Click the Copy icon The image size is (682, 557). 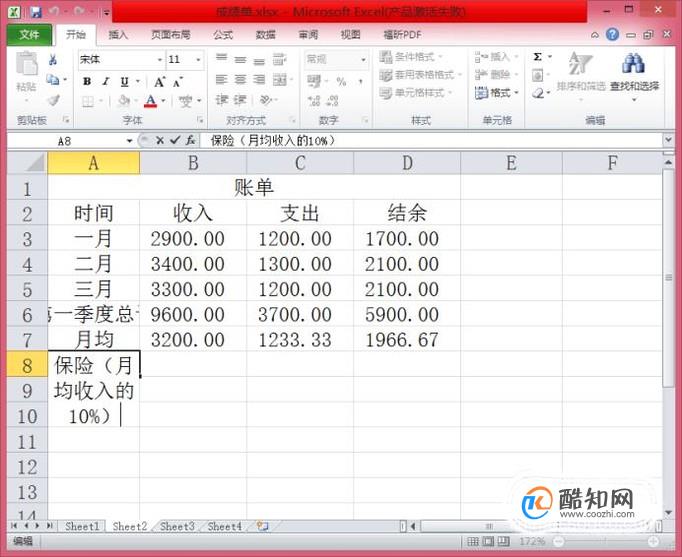tap(53, 80)
